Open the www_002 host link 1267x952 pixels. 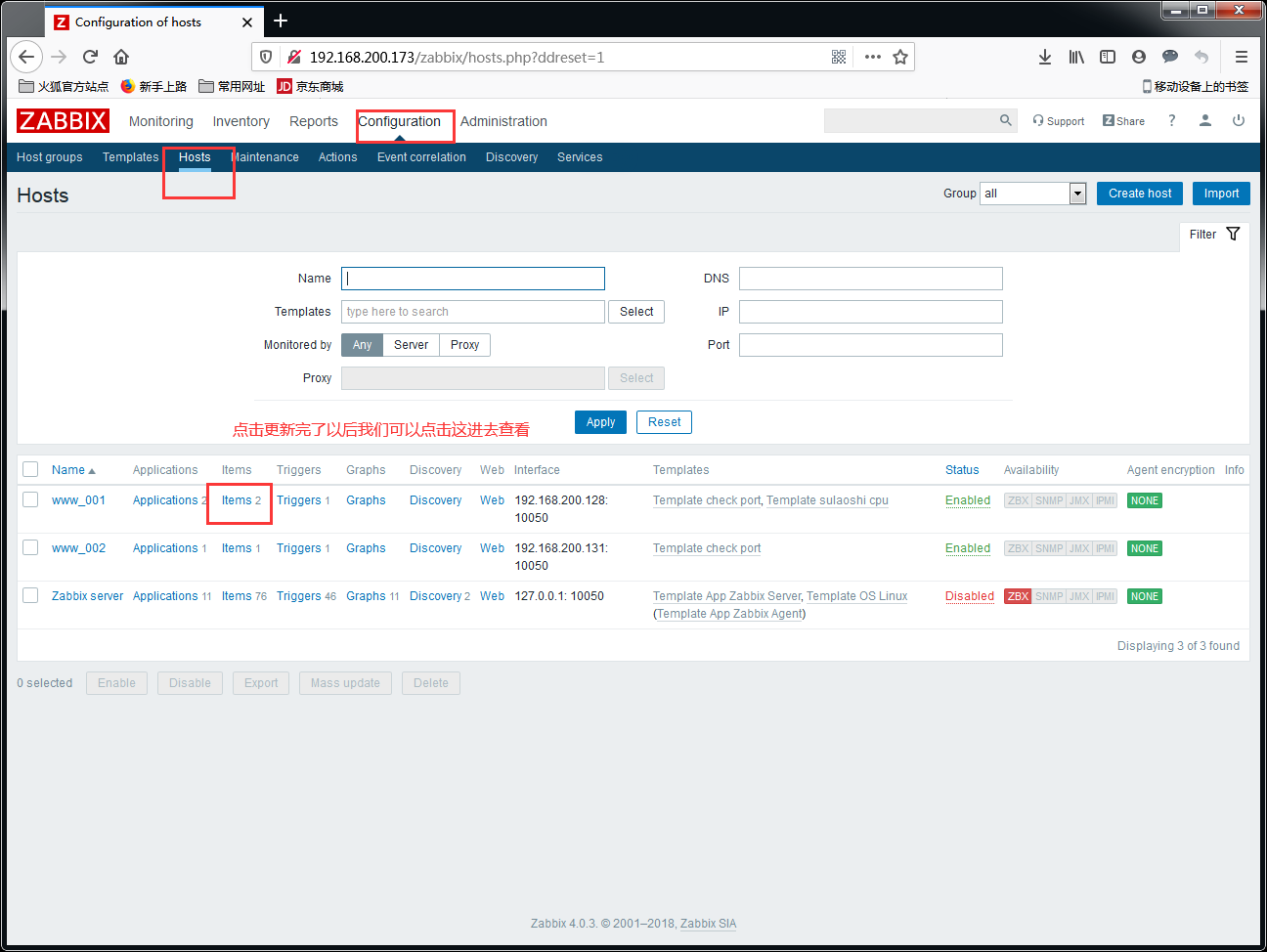[x=78, y=548]
